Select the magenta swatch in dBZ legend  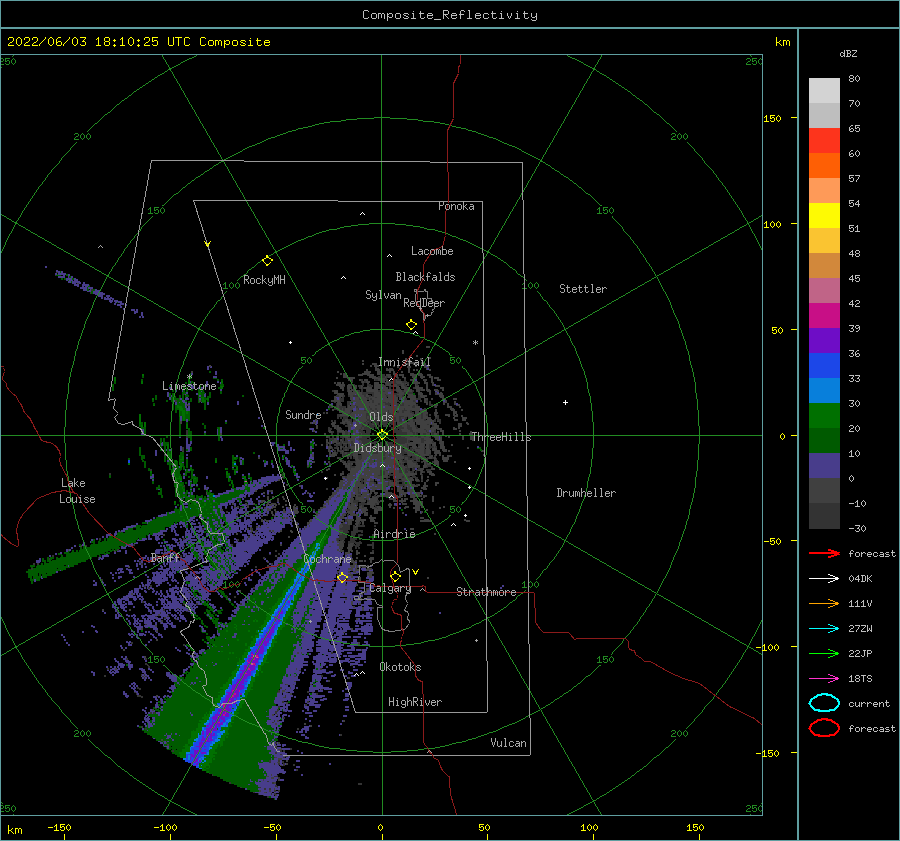pyautogui.click(x=824, y=316)
